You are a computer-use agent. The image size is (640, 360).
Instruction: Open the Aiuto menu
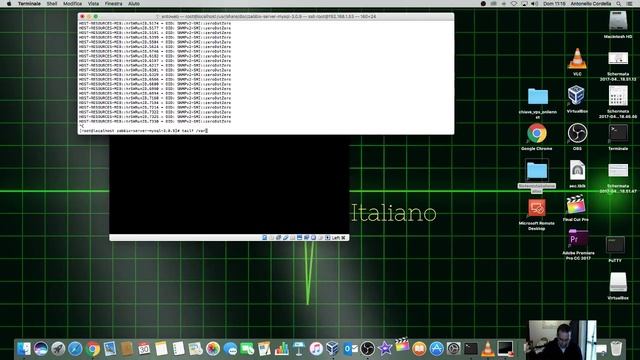click(x=134, y=4)
